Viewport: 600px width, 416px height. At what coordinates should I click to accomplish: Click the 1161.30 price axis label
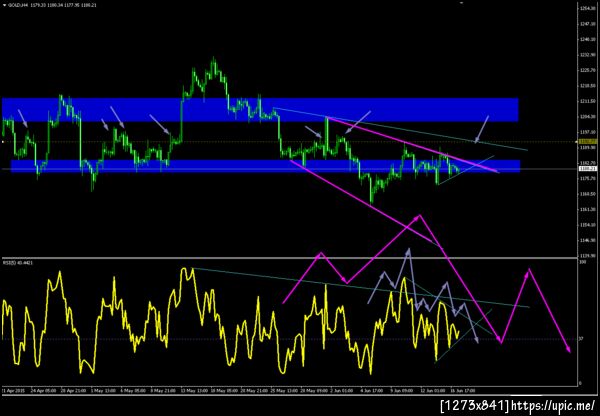pos(586,210)
